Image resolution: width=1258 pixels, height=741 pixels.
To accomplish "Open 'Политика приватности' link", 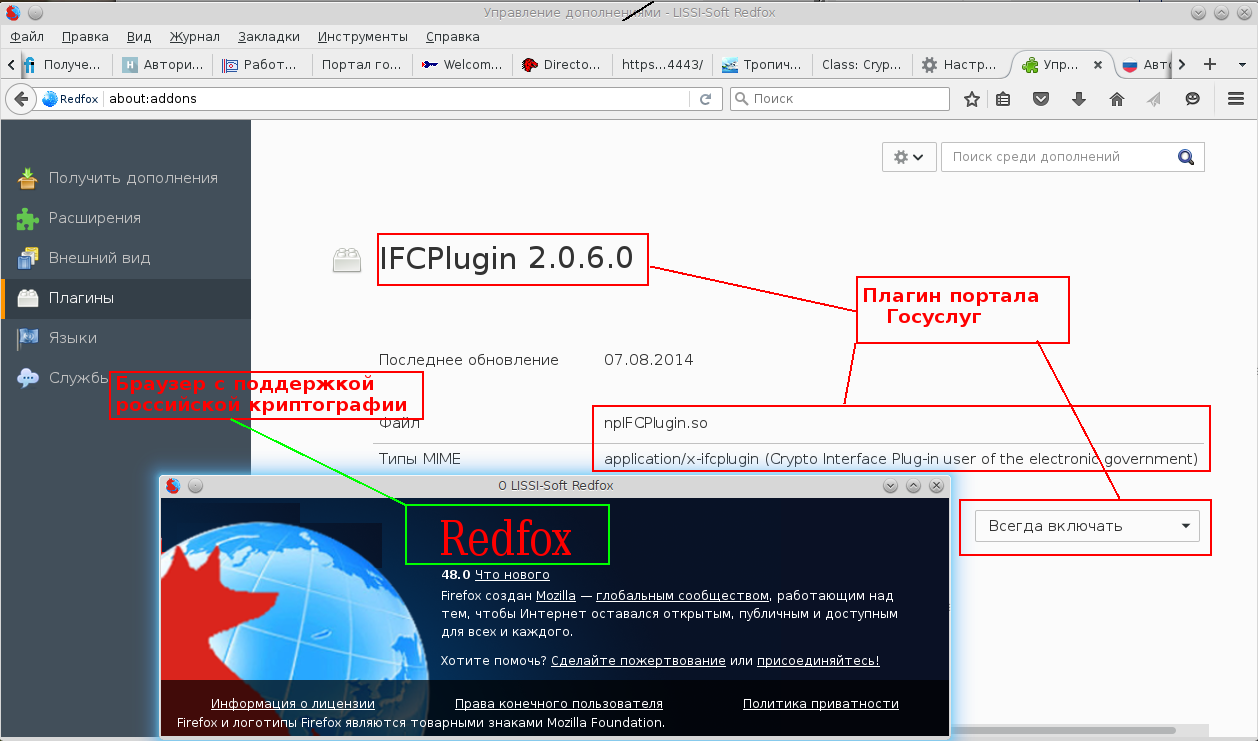I will click(x=820, y=704).
